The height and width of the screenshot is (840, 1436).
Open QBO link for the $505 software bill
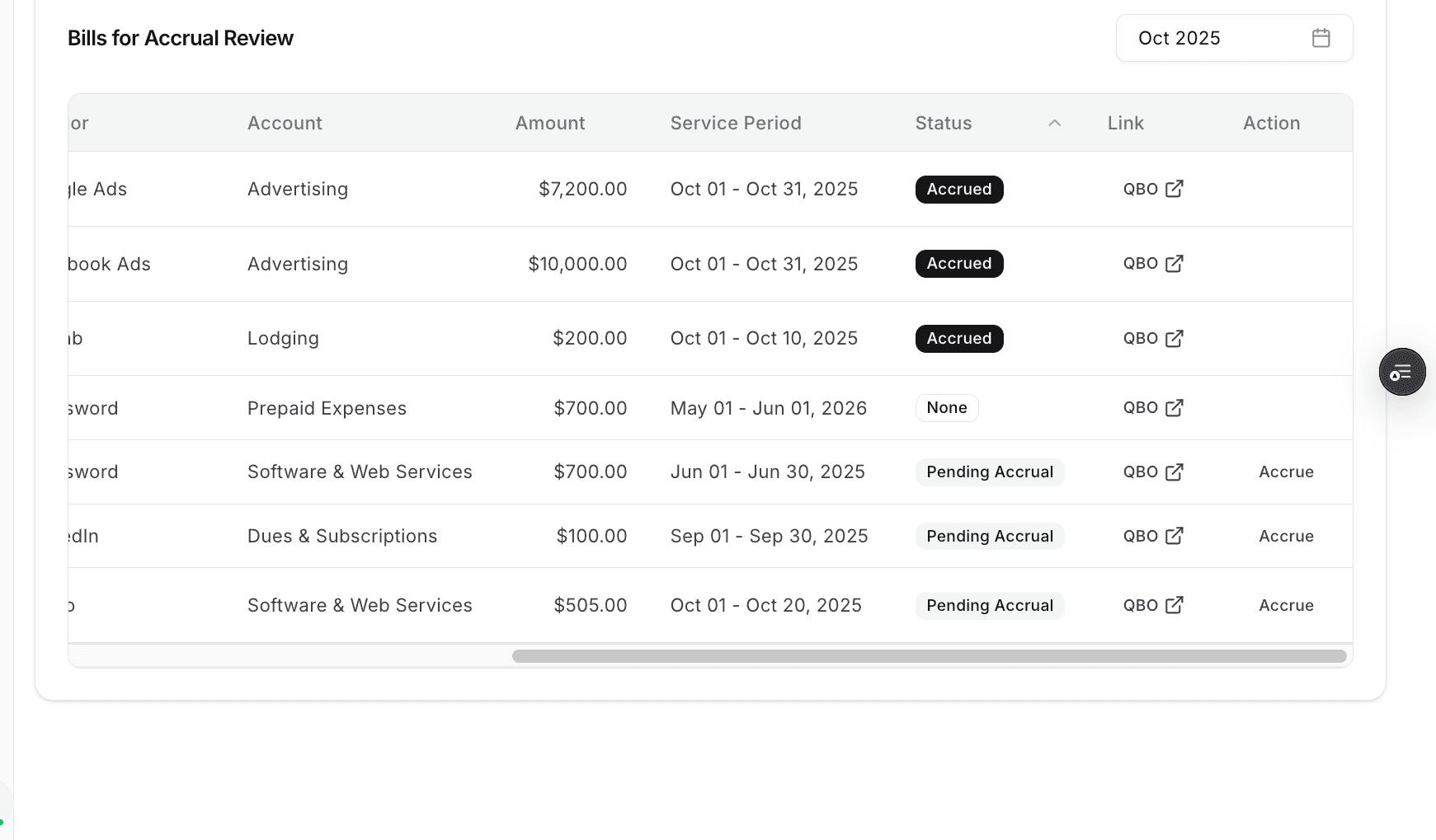click(1152, 604)
